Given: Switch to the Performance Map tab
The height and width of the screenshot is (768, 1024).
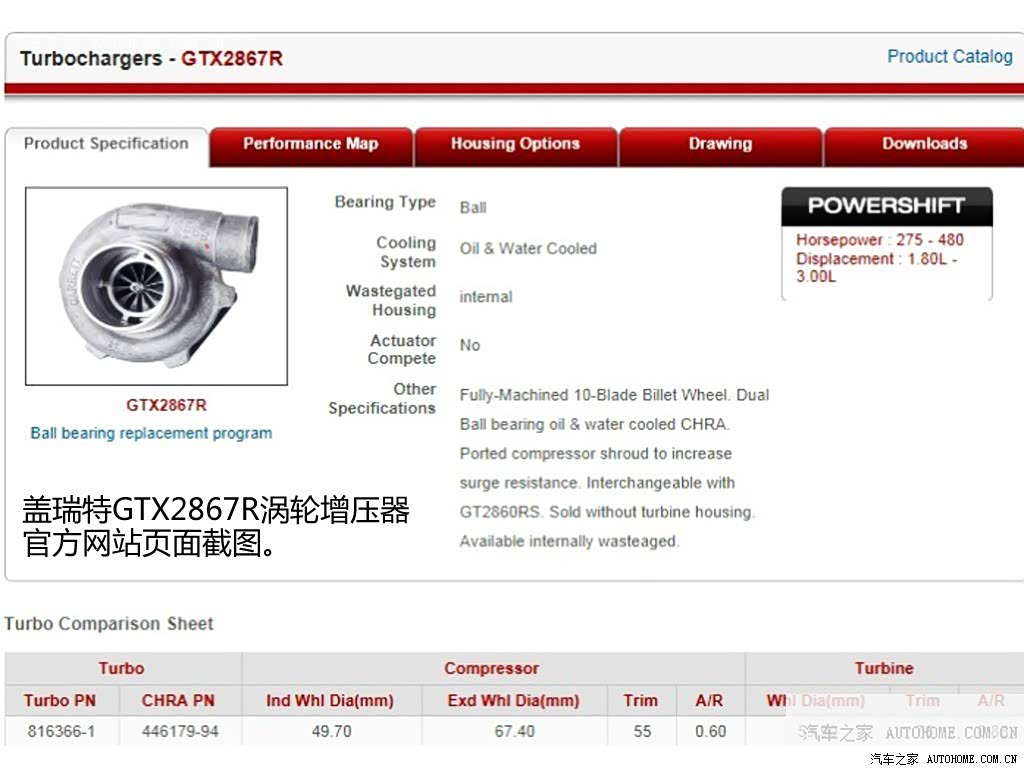Looking at the screenshot, I should pyautogui.click(x=311, y=144).
